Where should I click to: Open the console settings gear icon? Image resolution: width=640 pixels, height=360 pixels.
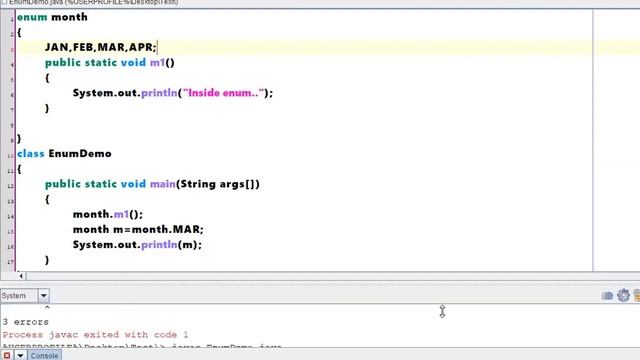click(x=623, y=295)
